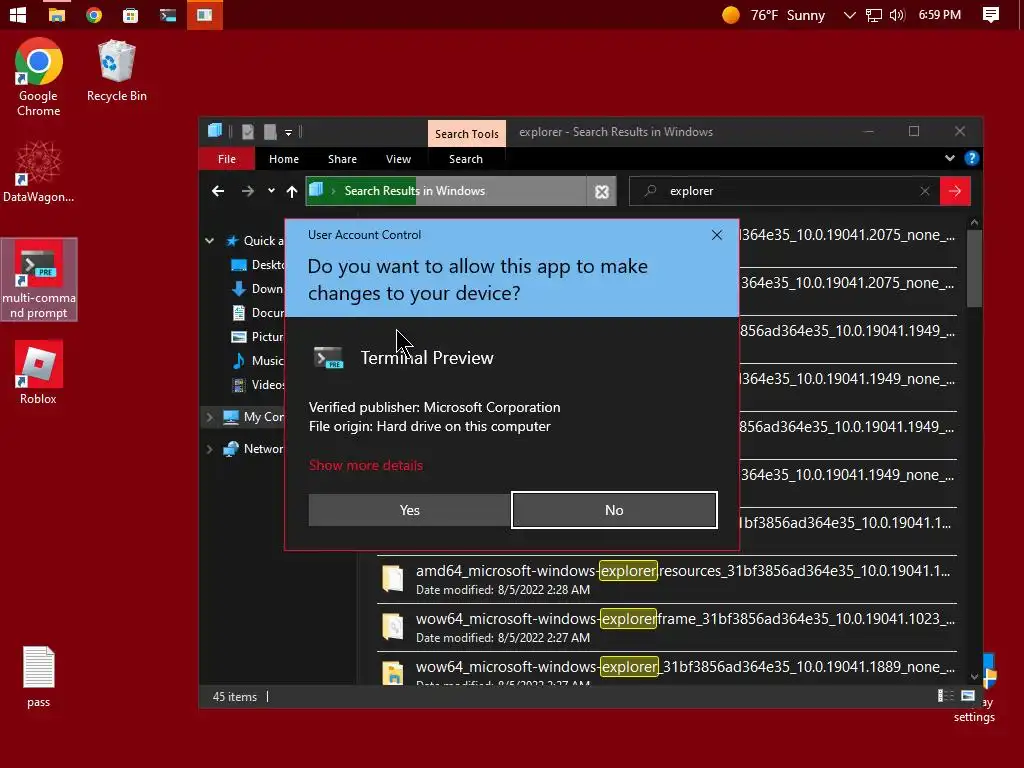Launch Chrome from the taskbar
Image resolution: width=1024 pixels, height=768 pixels.
tap(94, 14)
